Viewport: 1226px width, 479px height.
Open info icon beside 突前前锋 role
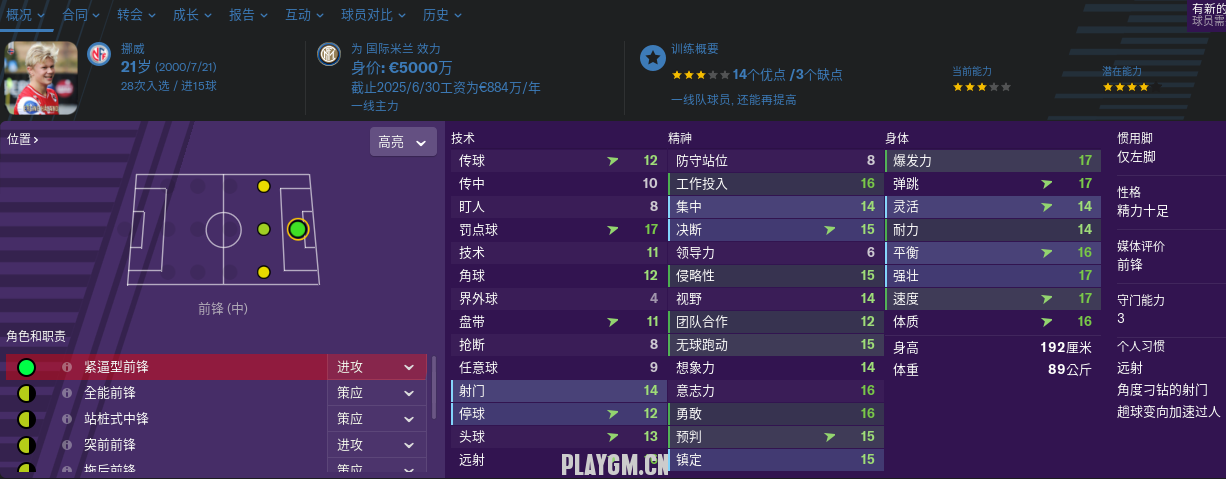tap(68, 445)
